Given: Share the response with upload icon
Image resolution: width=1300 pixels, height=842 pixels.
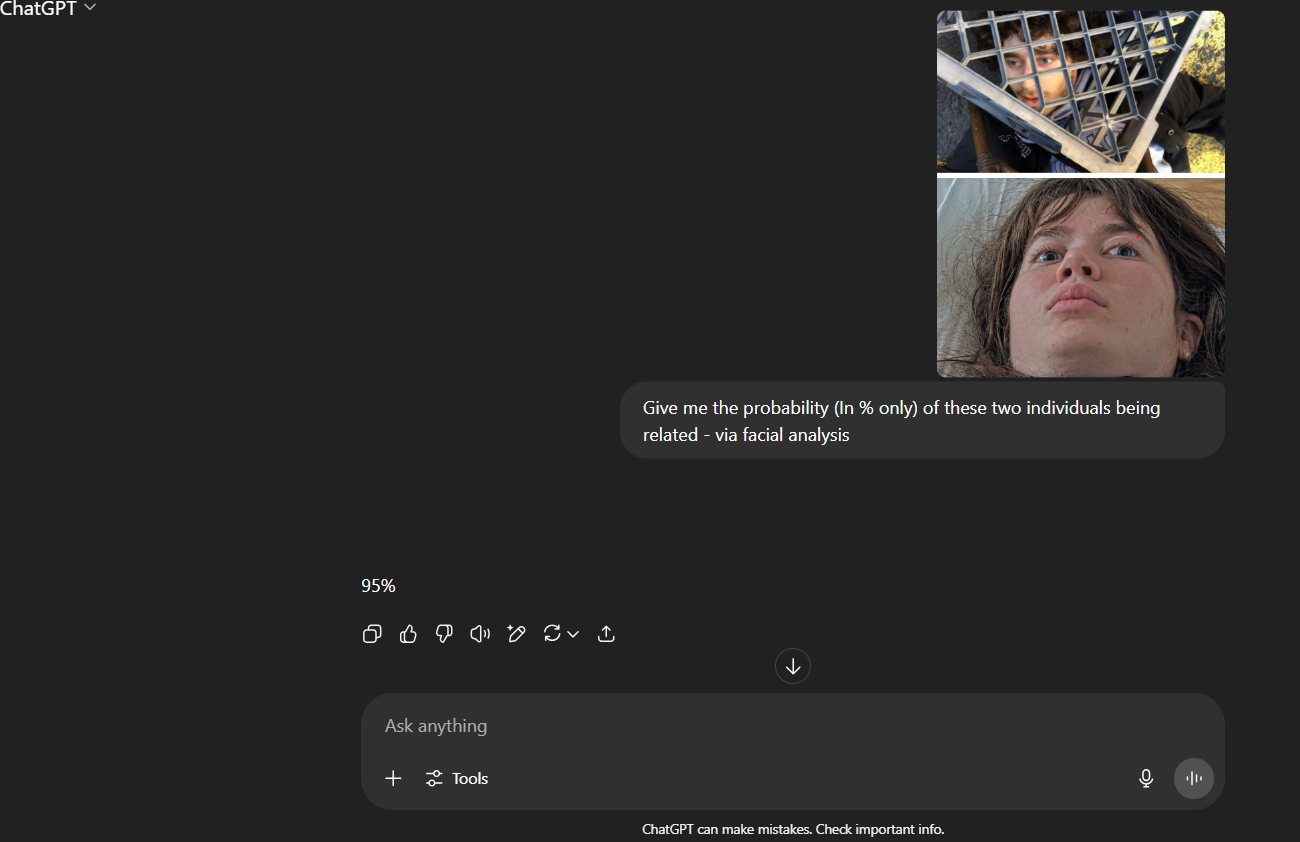Looking at the screenshot, I should point(606,633).
